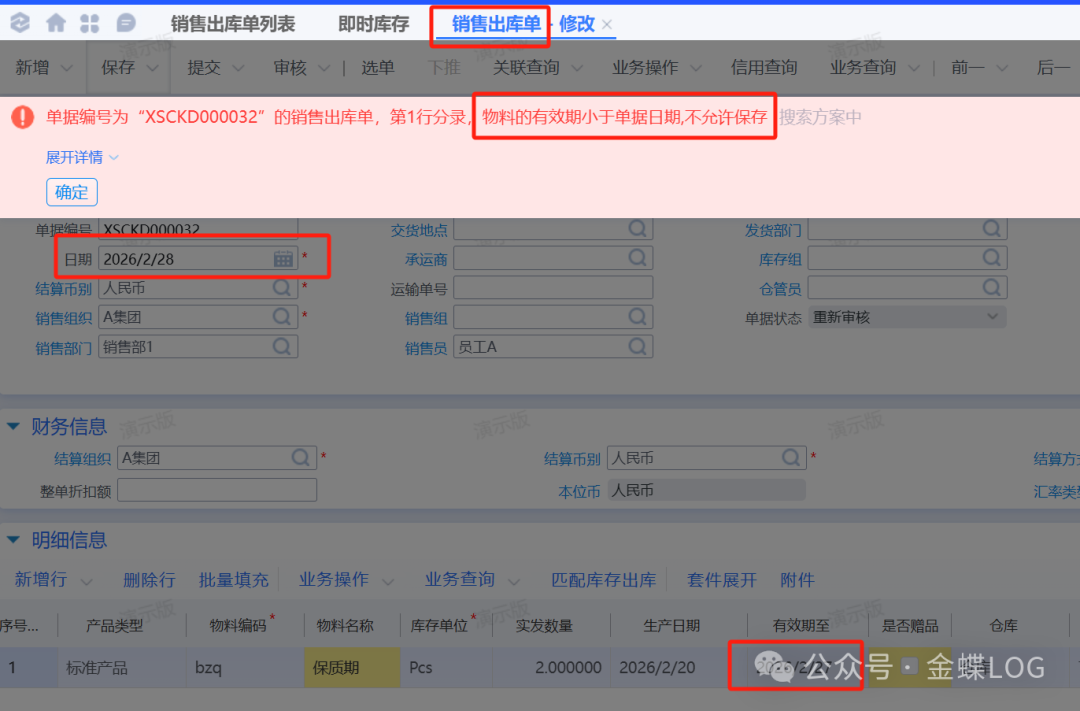This screenshot has width=1080, height=711.
Task: Open the 单据状态 dropdown
Action: pos(992,317)
